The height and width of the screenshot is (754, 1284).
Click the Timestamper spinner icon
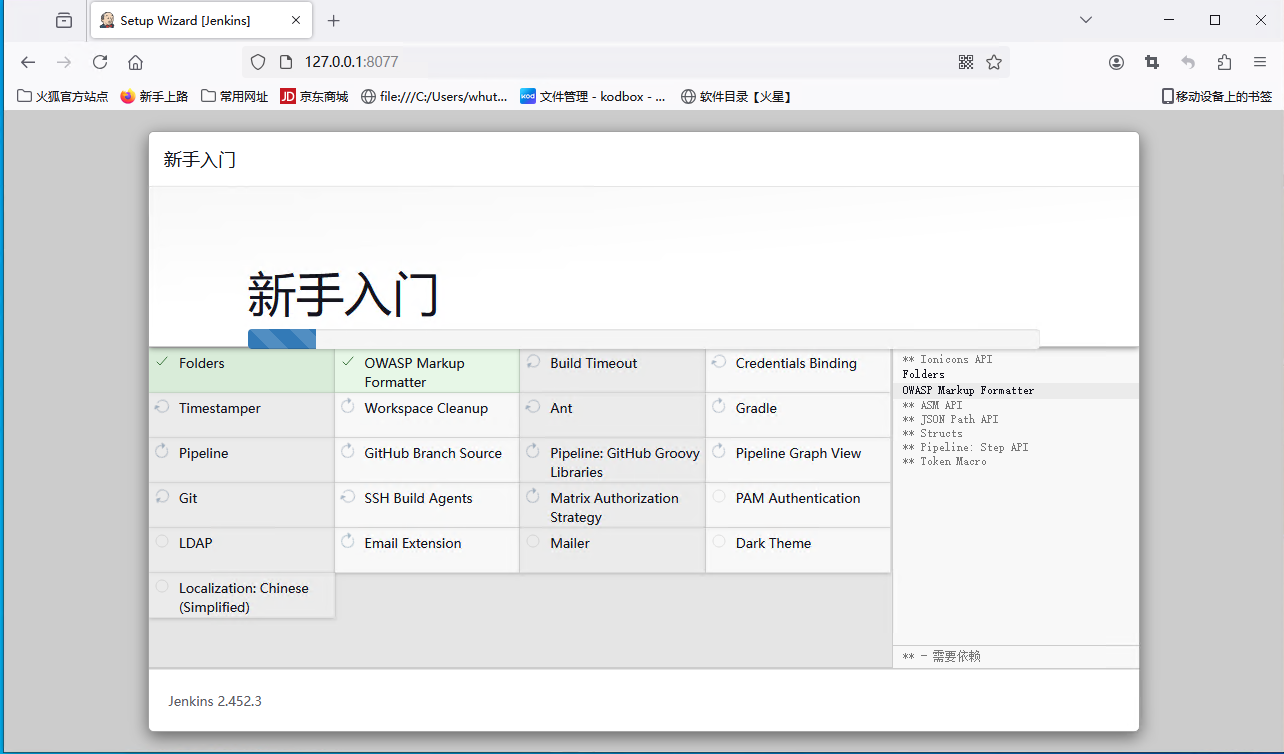162,407
